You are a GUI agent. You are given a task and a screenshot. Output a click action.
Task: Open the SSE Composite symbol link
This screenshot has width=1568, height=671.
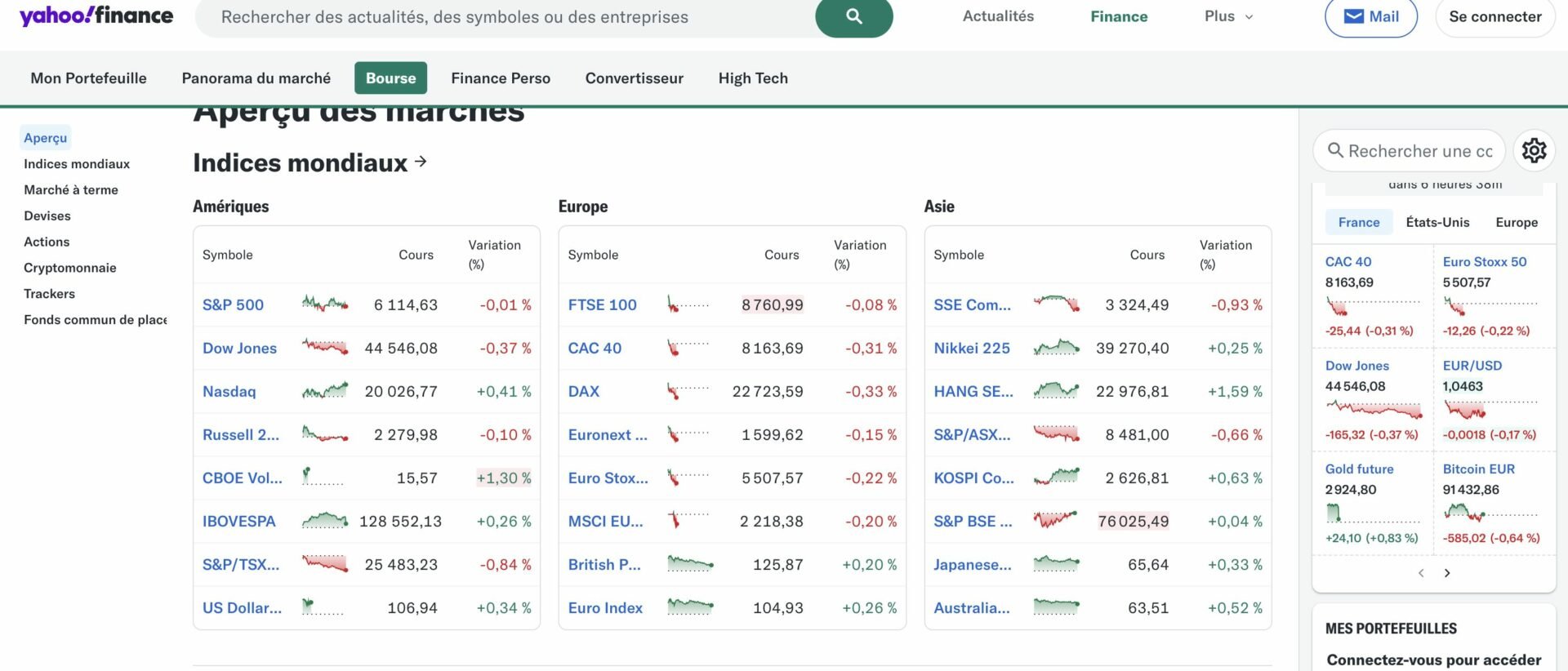[972, 304]
